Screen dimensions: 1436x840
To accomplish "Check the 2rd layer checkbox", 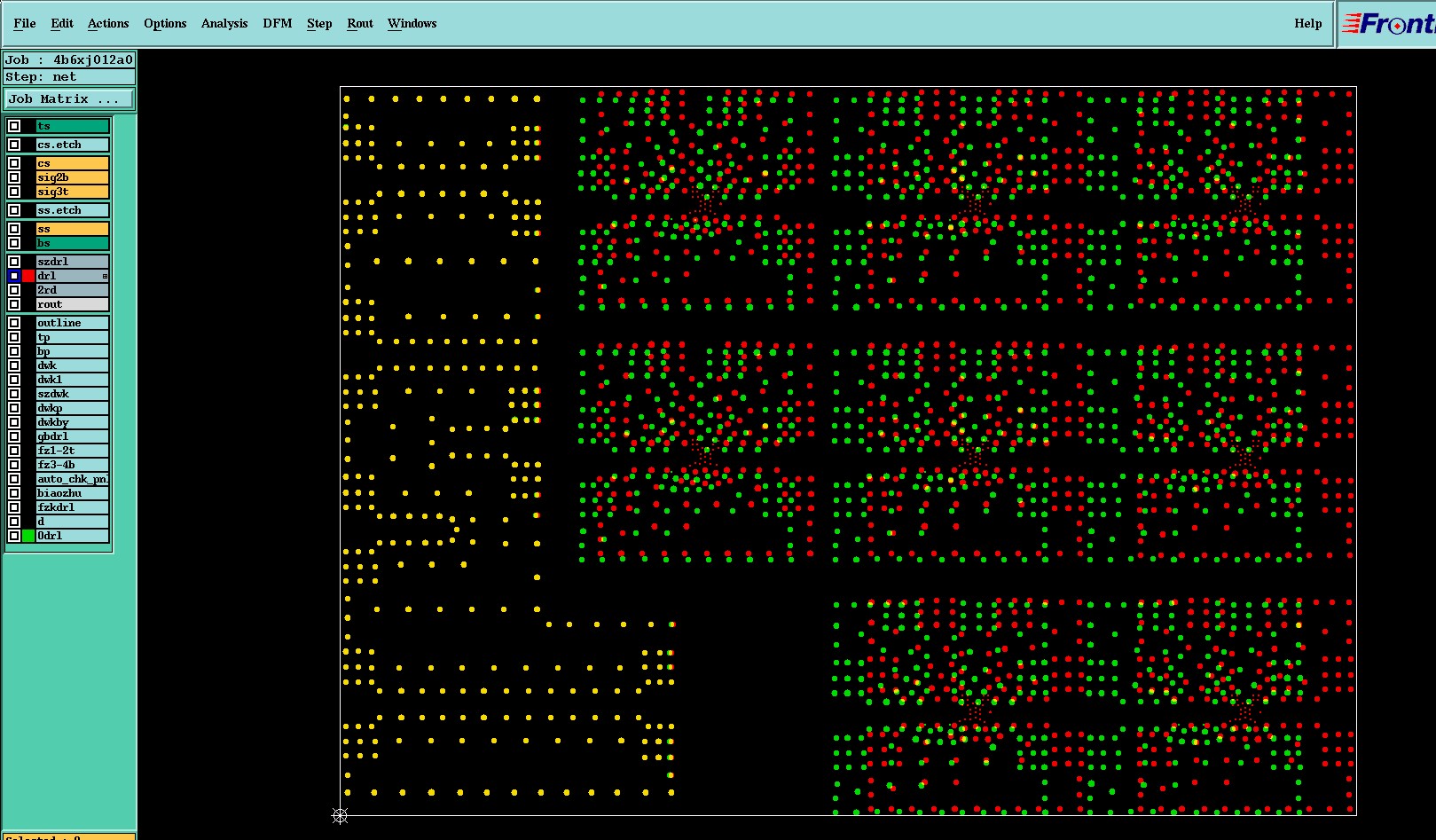I will tap(14, 290).
